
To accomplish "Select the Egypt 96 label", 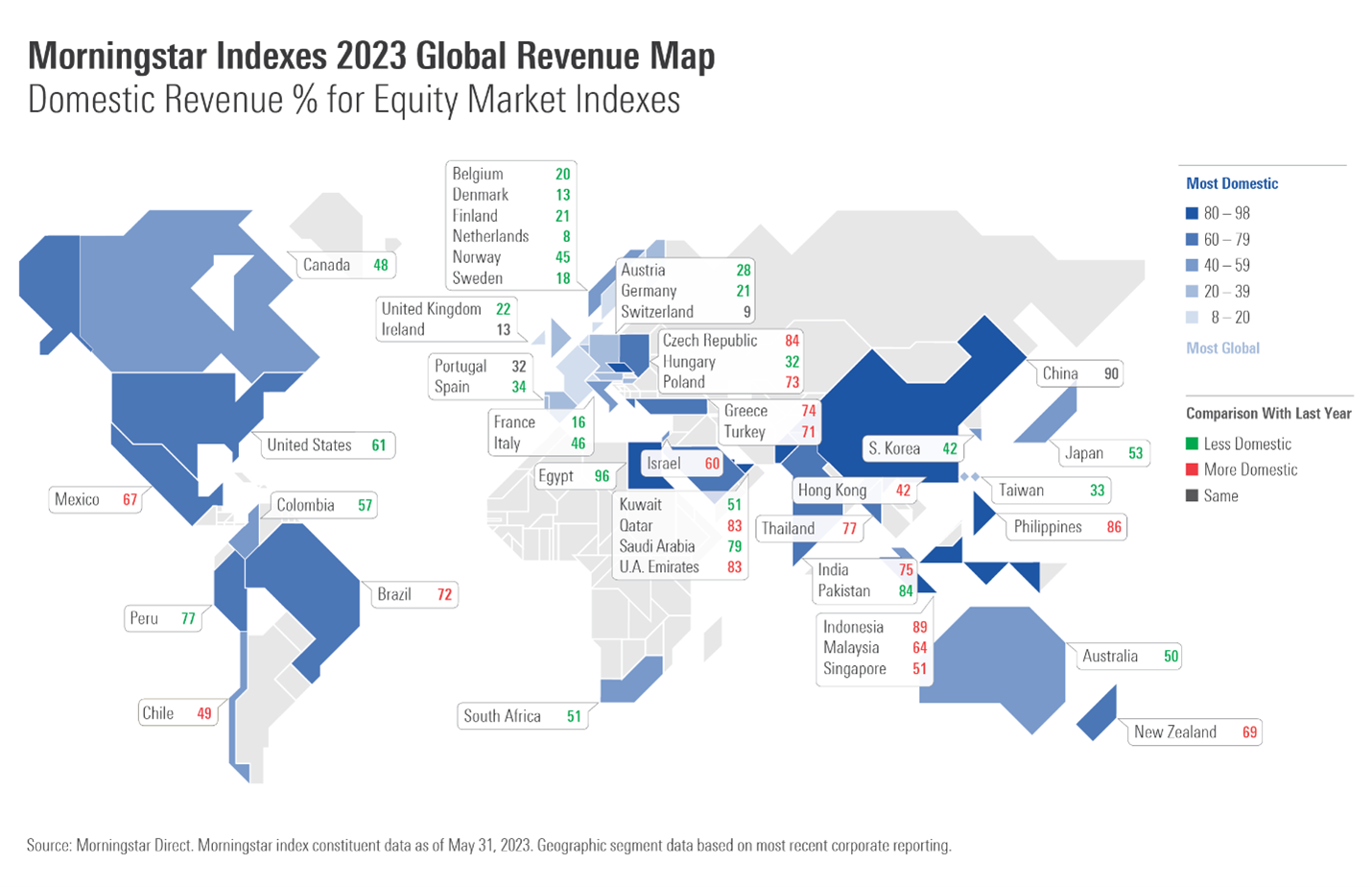I will click(573, 476).
